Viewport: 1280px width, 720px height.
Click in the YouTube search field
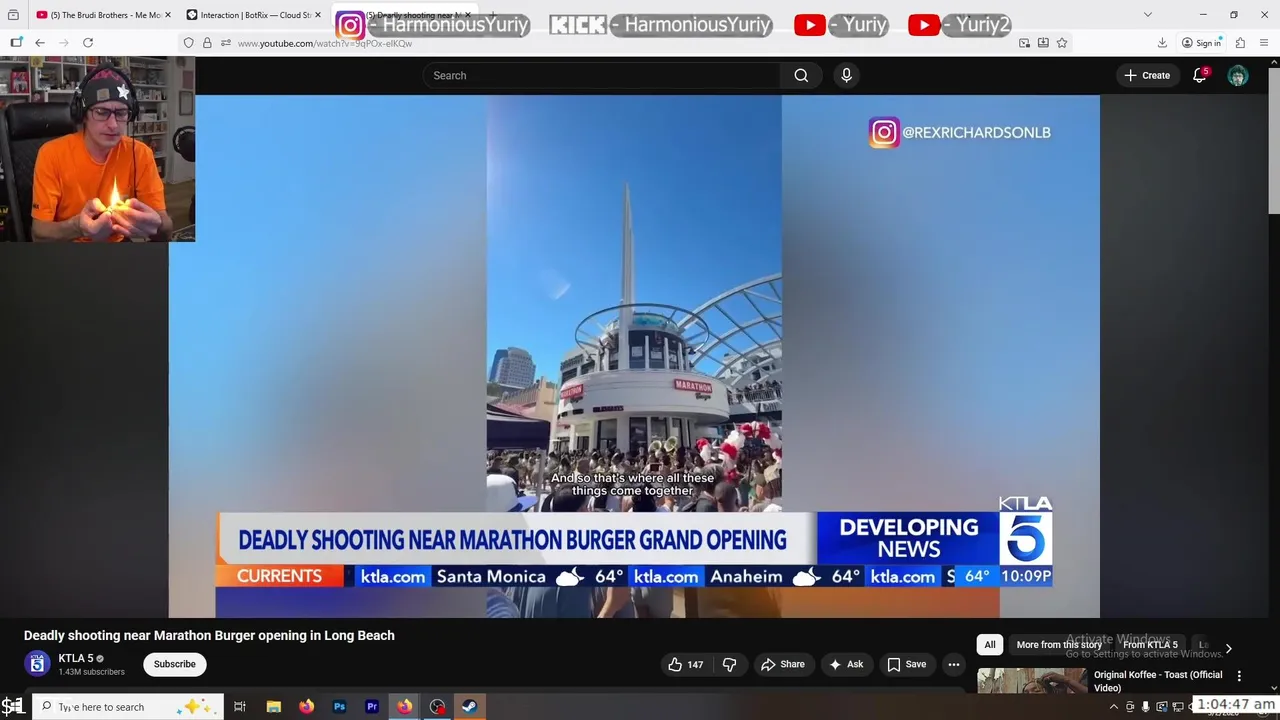coord(601,75)
